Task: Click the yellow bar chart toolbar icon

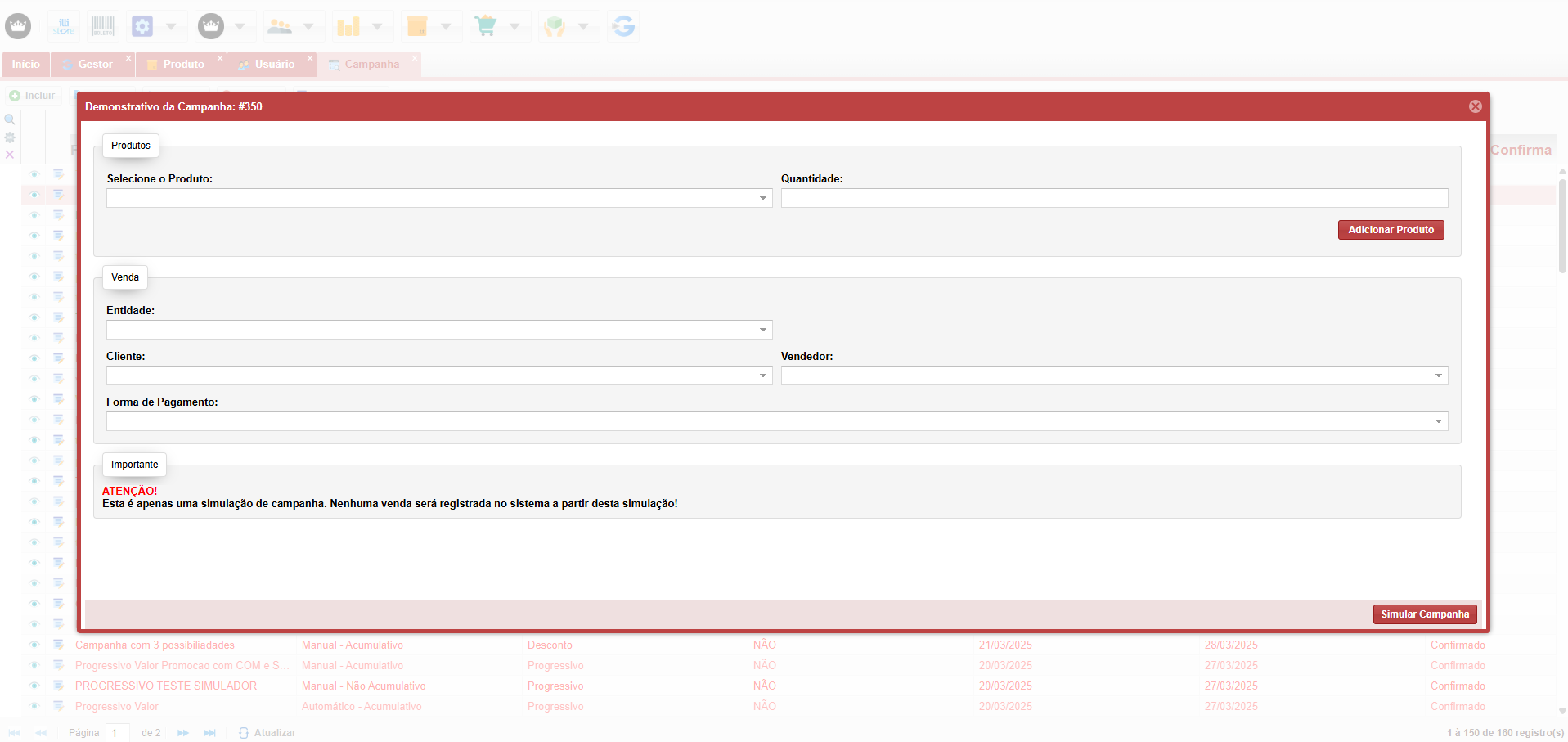Action: click(x=348, y=26)
